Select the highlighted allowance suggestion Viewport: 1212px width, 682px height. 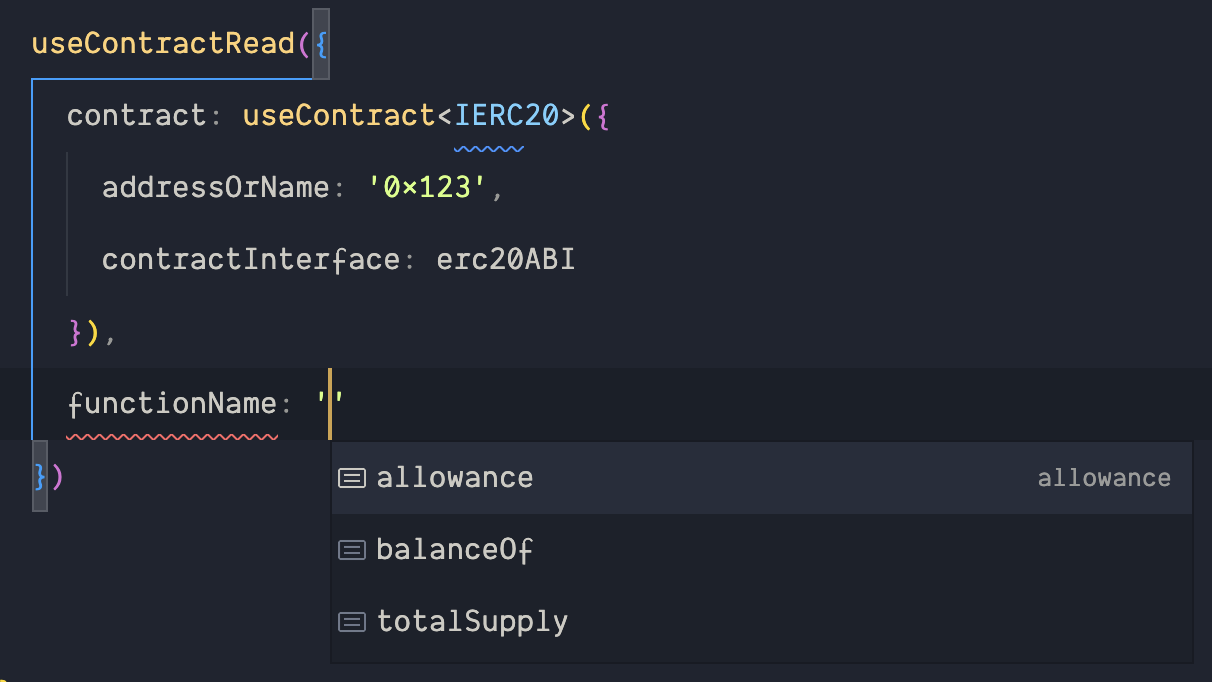(455, 477)
